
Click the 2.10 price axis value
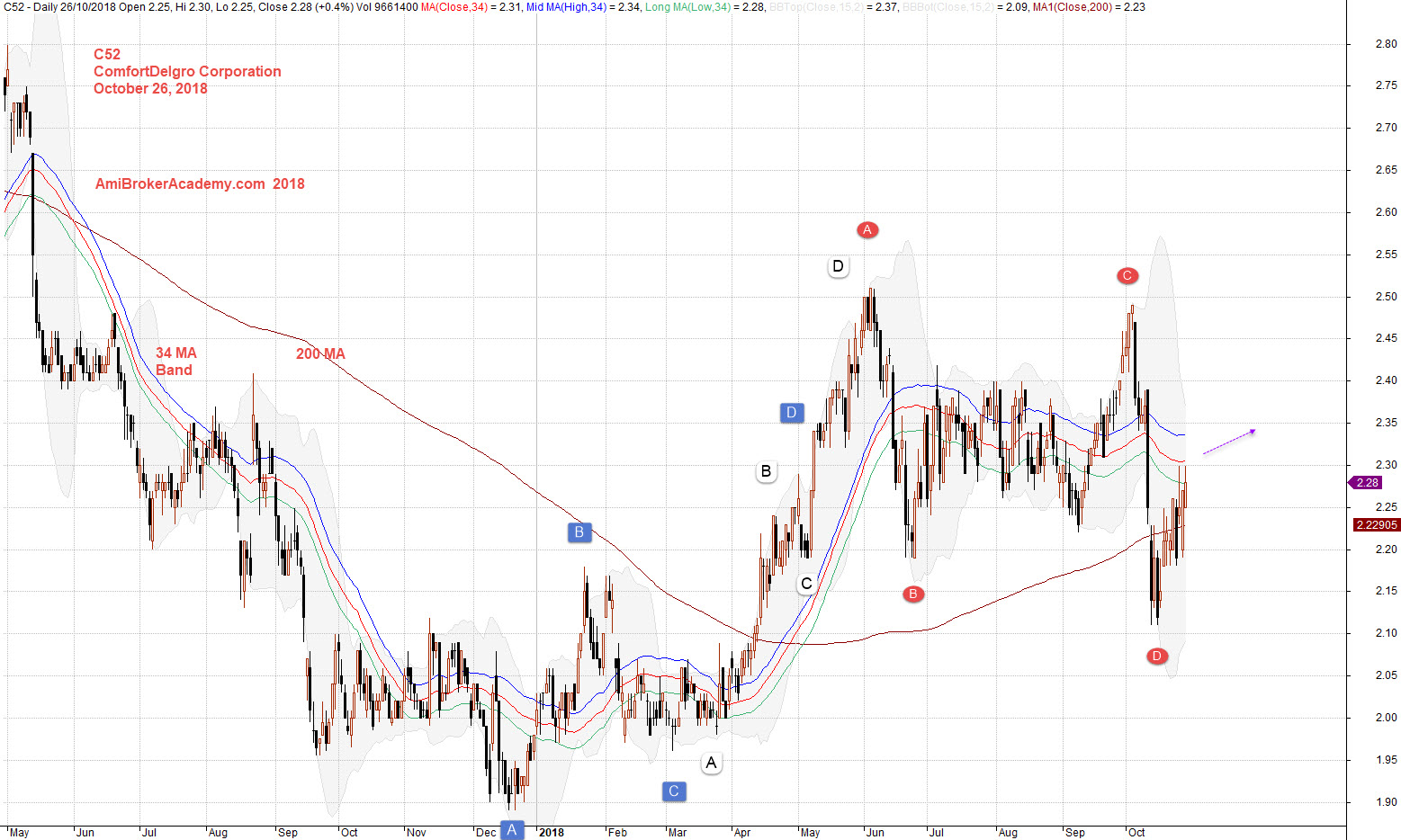tap(1386, 633)
